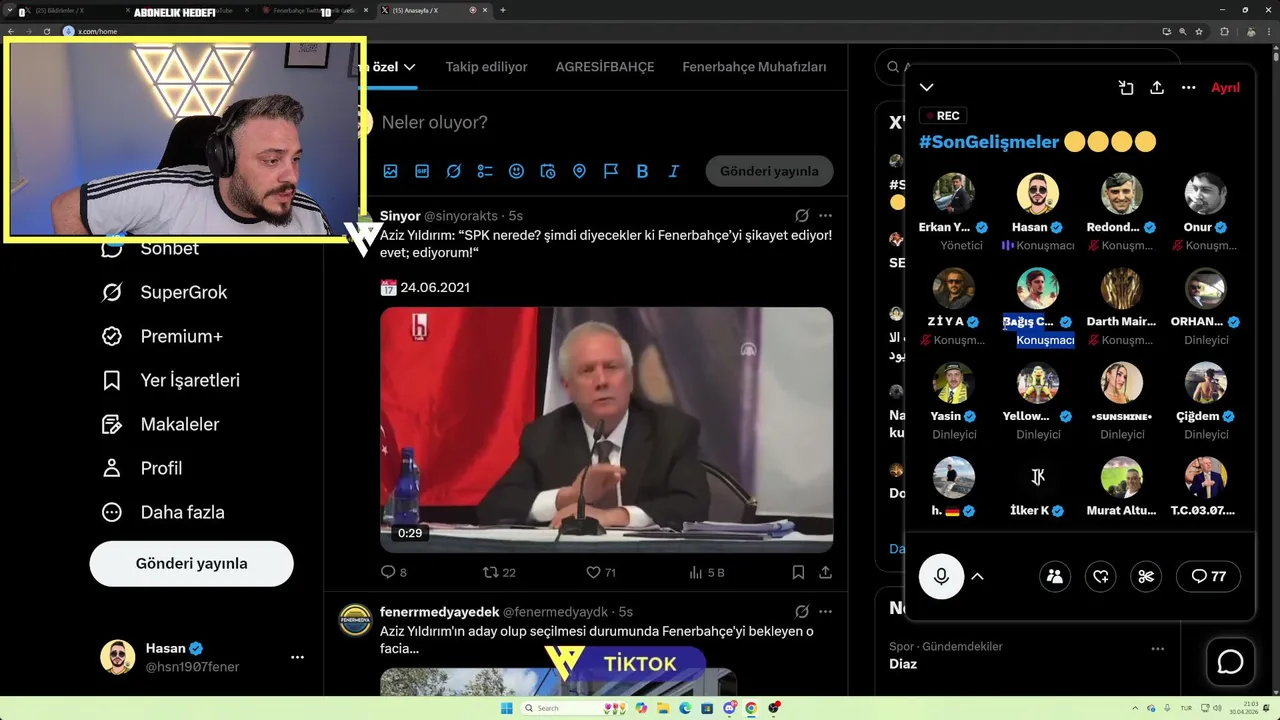Add a poll to the post
The height and width of the screenshot is (720, 1280).
485,171
